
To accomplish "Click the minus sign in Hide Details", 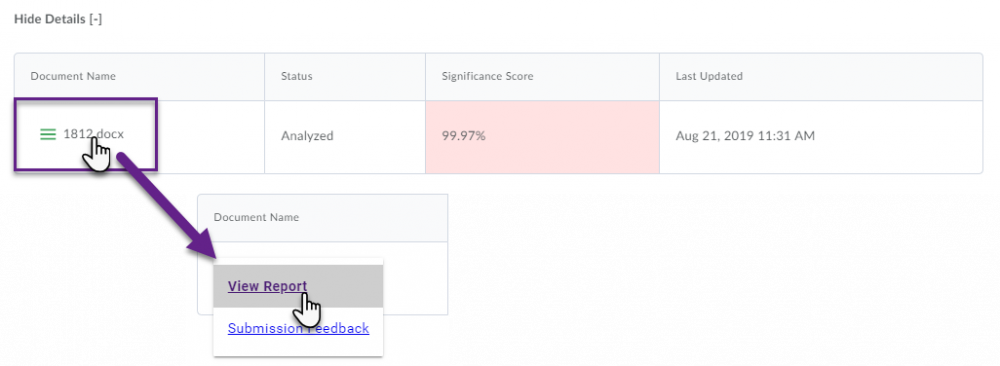I will click(96, 19).
